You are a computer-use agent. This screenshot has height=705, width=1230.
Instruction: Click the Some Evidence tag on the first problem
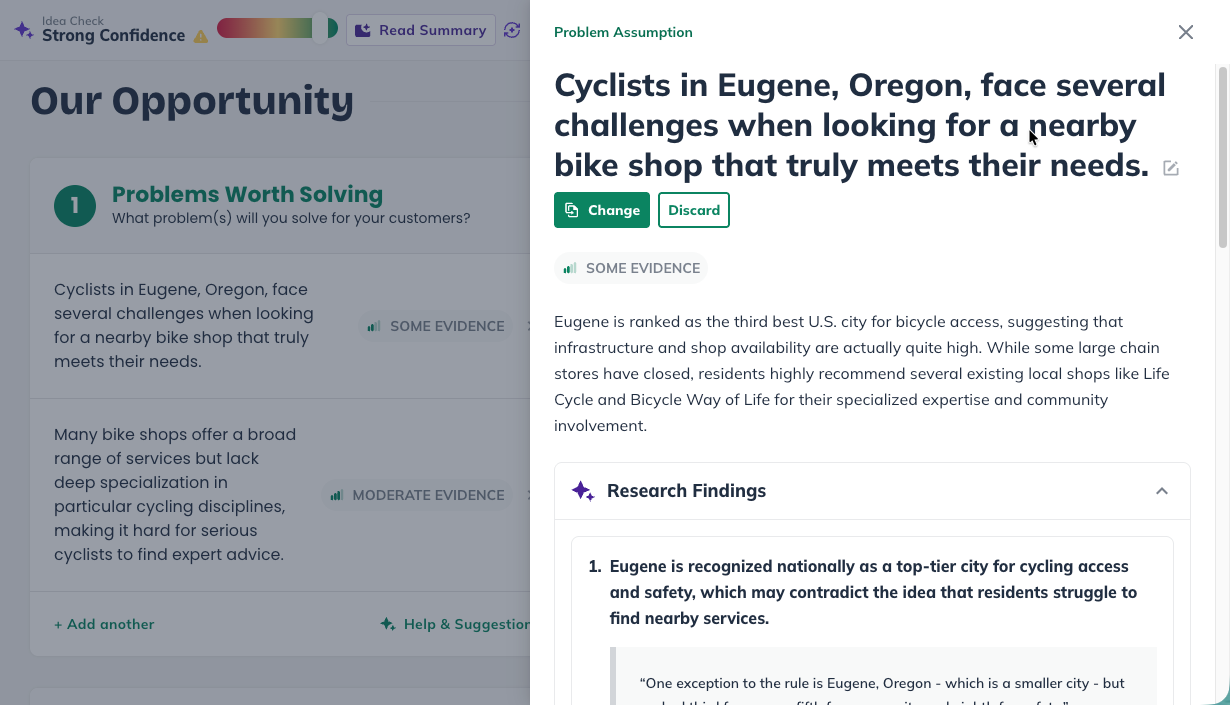(x=435, y=326)
